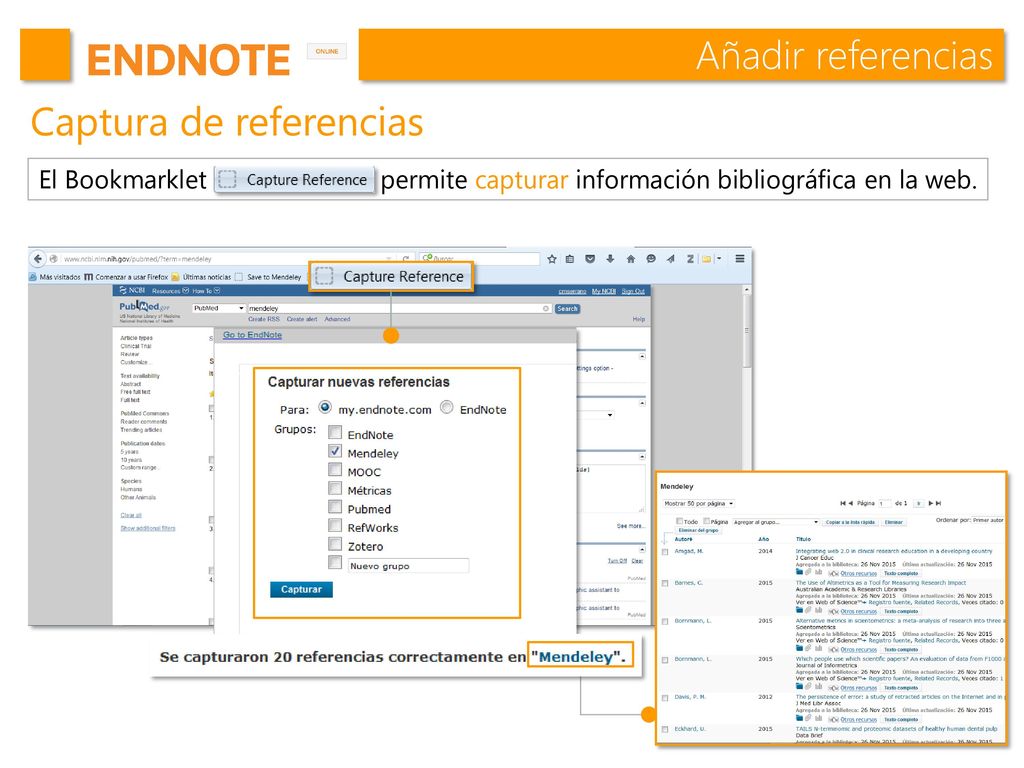
Task: Click the Sign Out link
Action: click(633, 291)
